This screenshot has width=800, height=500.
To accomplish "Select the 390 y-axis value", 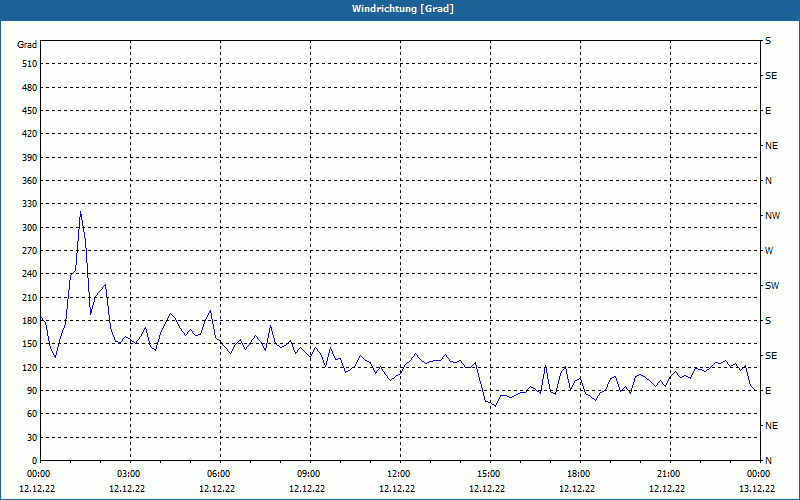I will click(x=30, y=158).
